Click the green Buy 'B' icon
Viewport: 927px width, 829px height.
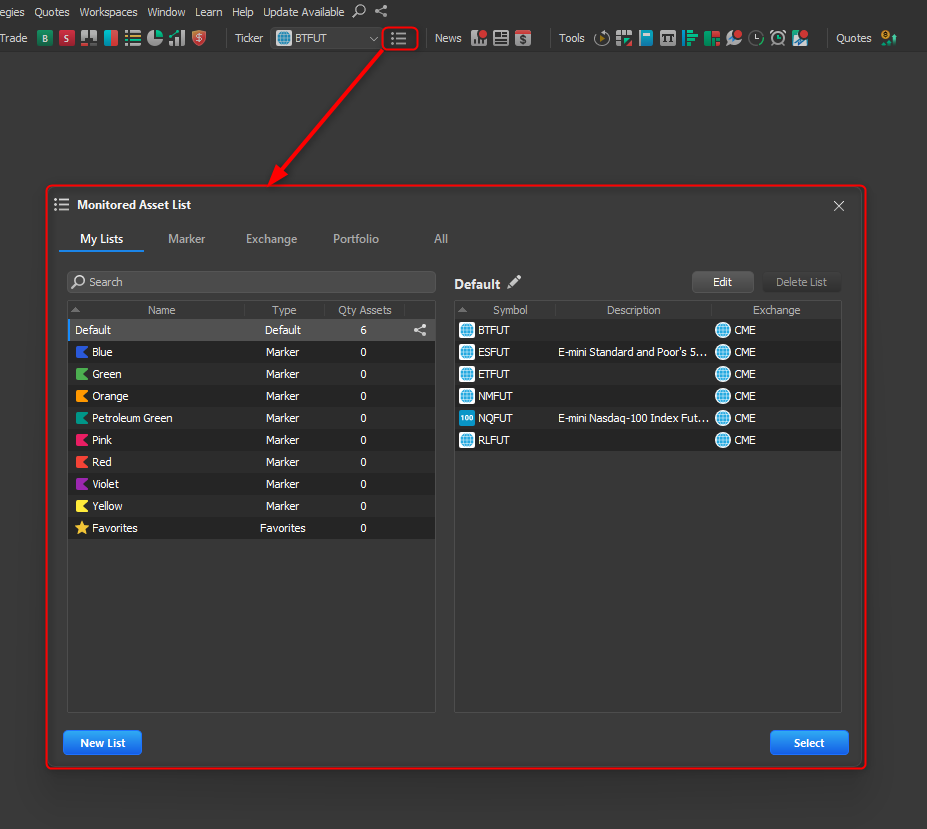pyautogui.click(x=44, y=38)
